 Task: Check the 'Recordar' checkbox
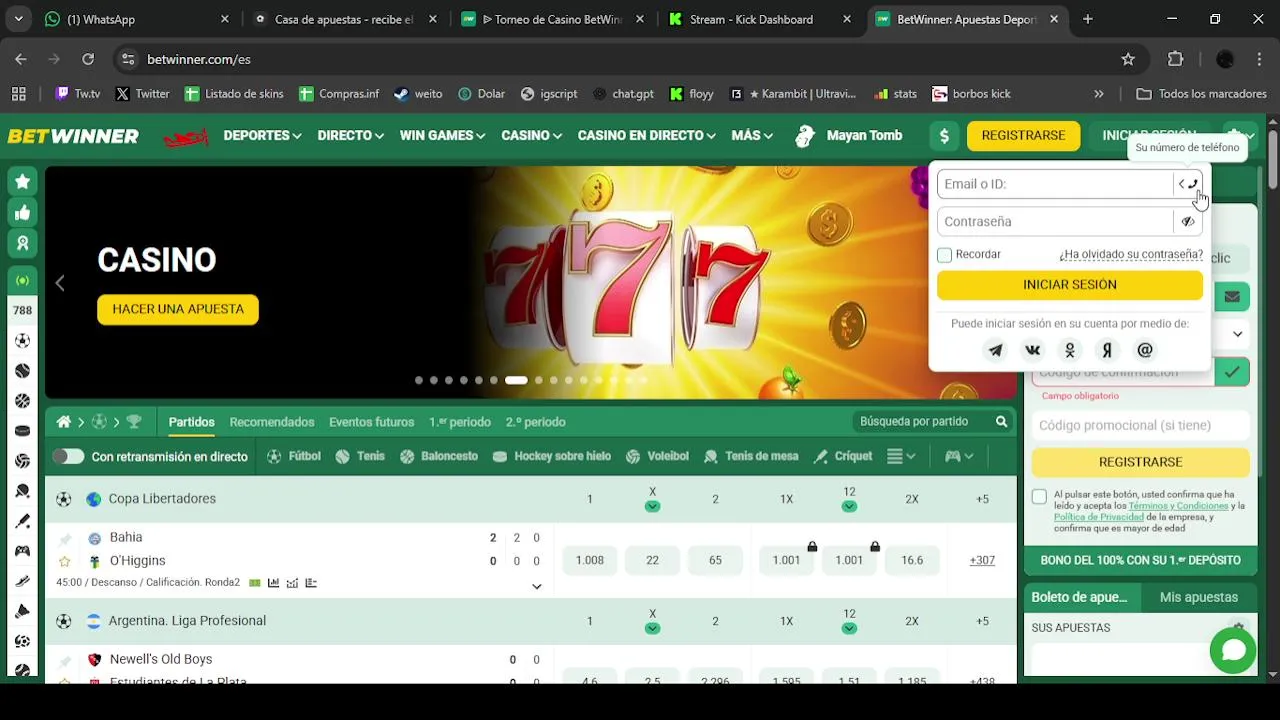pyautogui.click(x=944, y=255)
